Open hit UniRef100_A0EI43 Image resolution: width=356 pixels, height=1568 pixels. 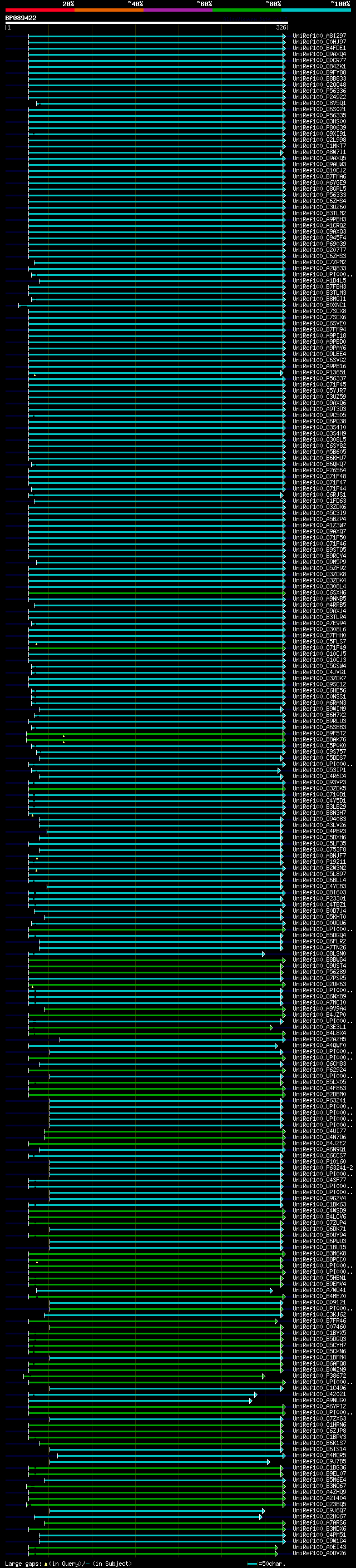tap(319, 1547)
